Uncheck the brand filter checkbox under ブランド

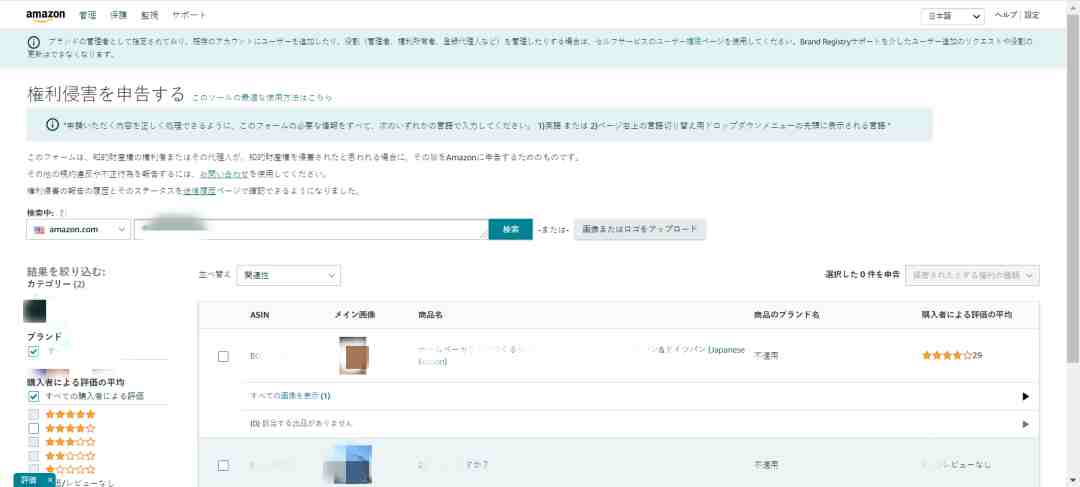tap(34, 351)
